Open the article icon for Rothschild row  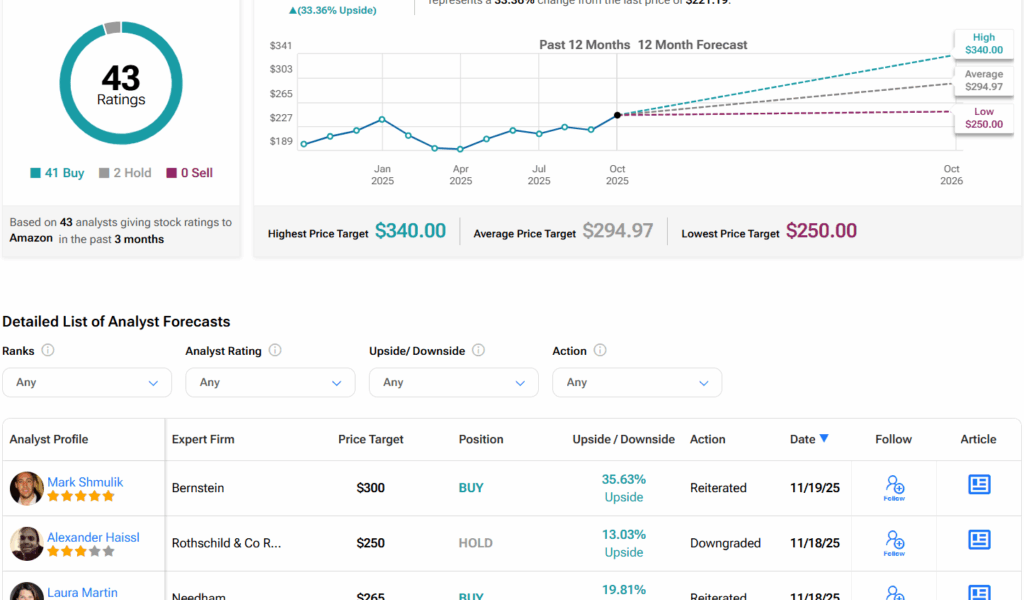click(979, 540)
